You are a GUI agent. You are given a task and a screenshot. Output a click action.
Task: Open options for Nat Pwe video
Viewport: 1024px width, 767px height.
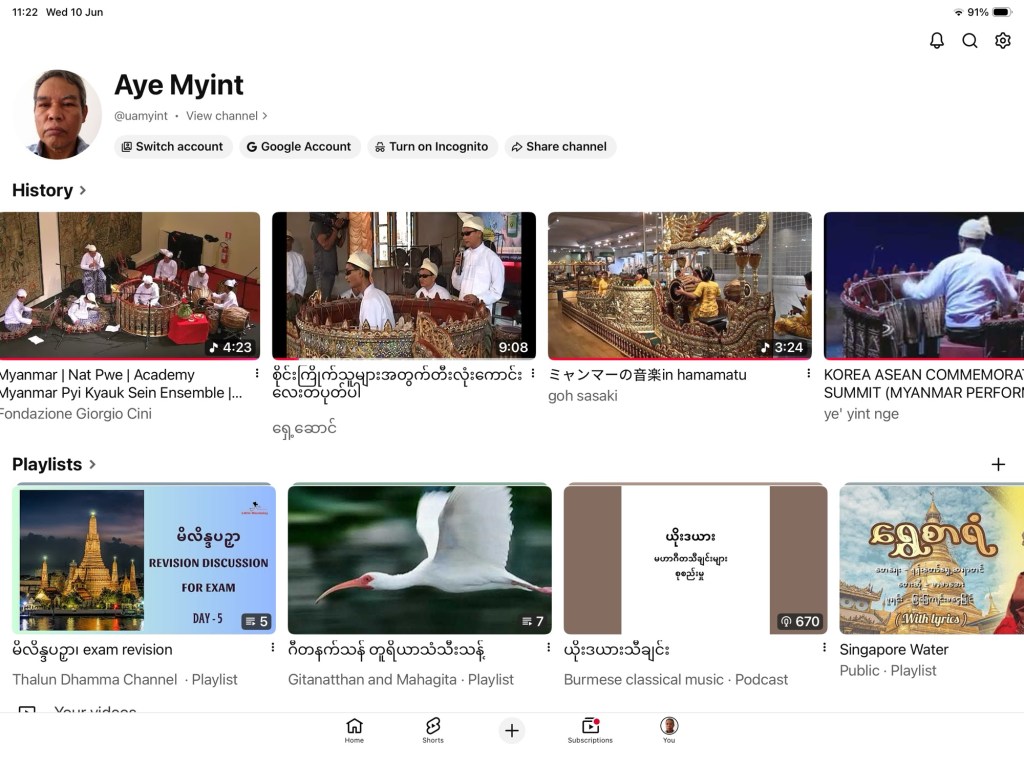(x=257, y=373)
